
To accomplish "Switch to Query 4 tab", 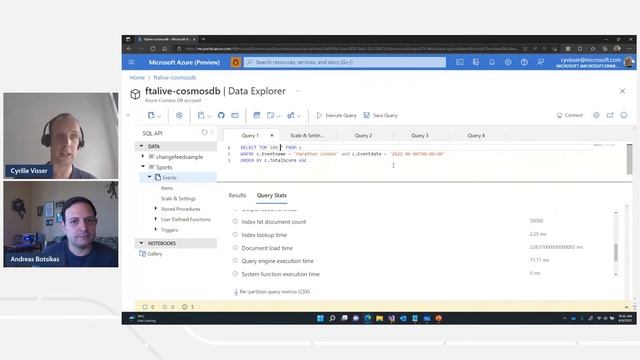I will [x=476, y=135].
